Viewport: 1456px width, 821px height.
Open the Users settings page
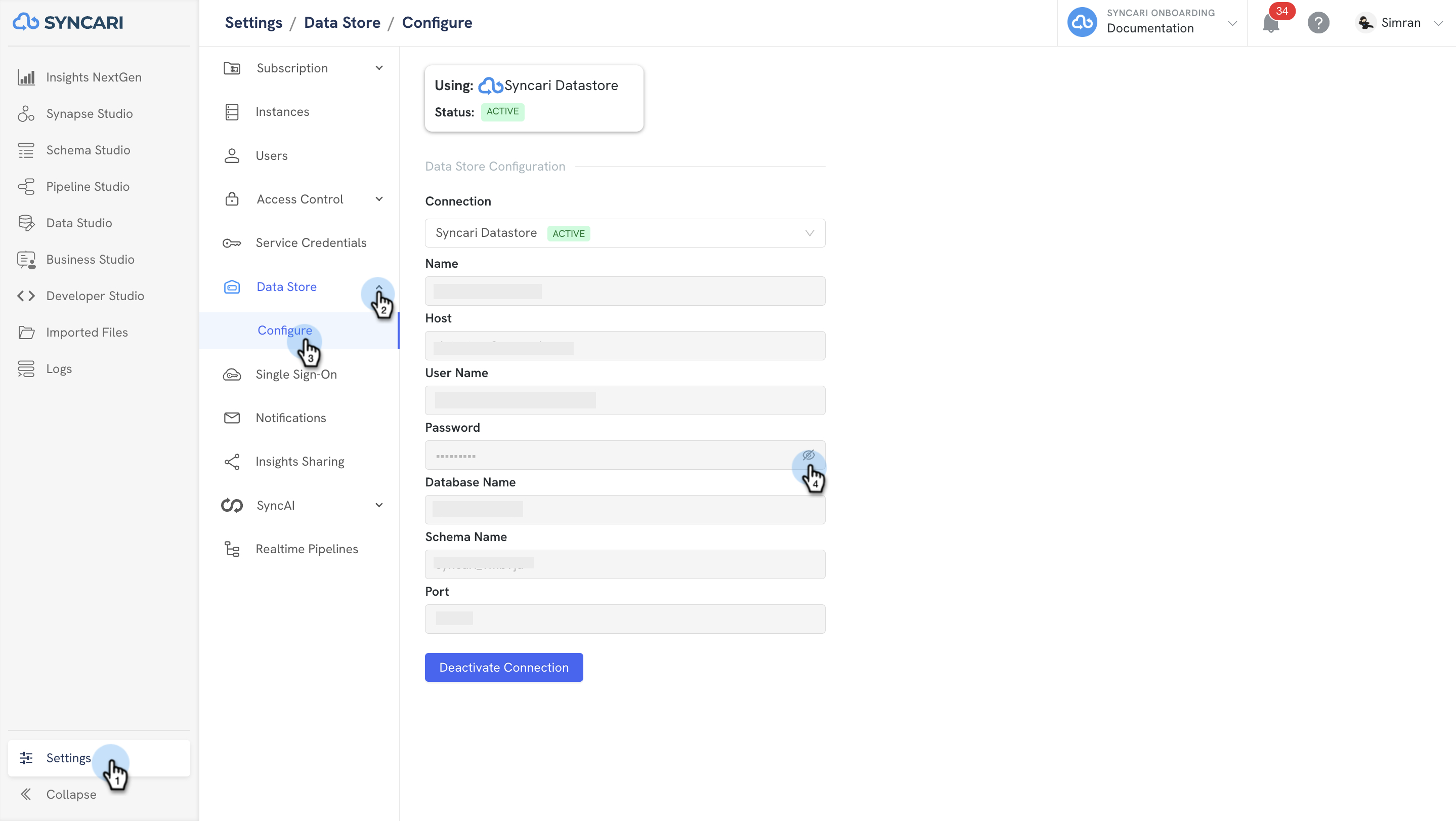[x=271, y=156]
